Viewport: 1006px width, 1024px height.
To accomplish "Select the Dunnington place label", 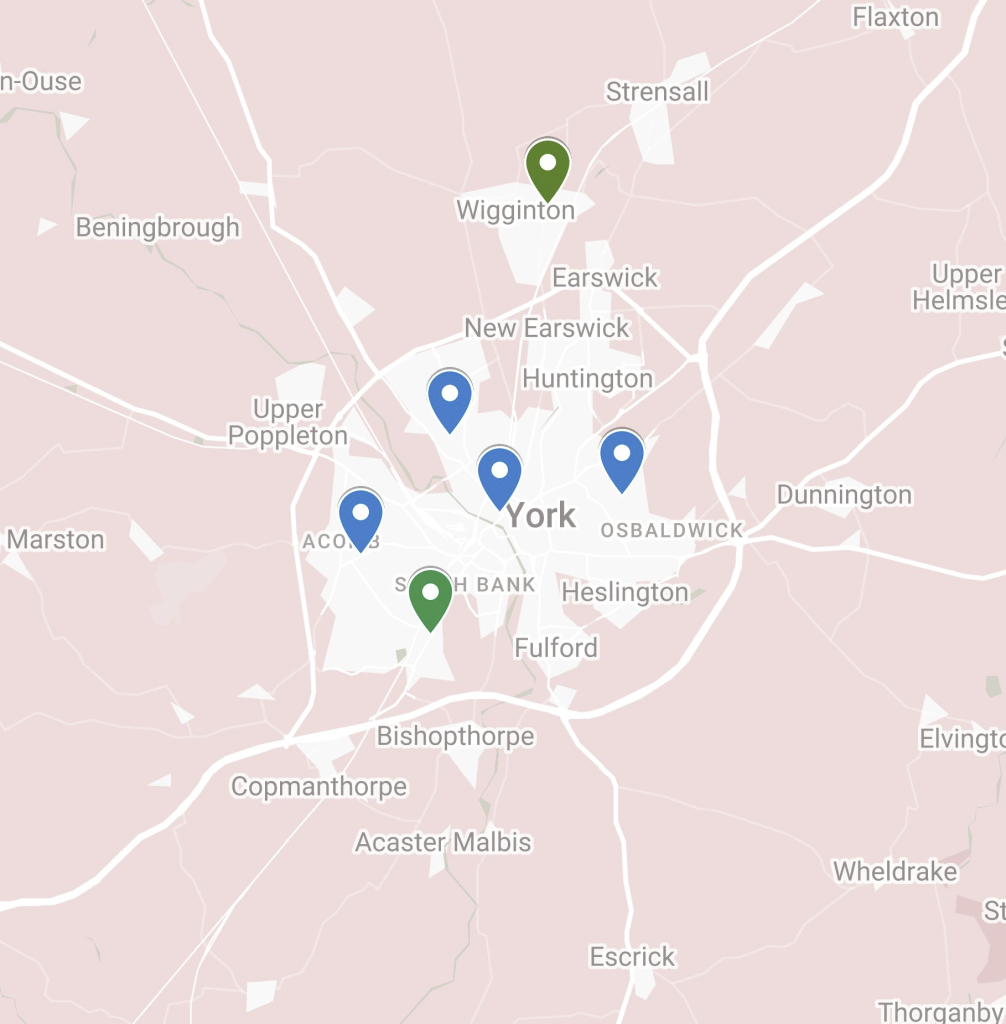I will 844,494.
